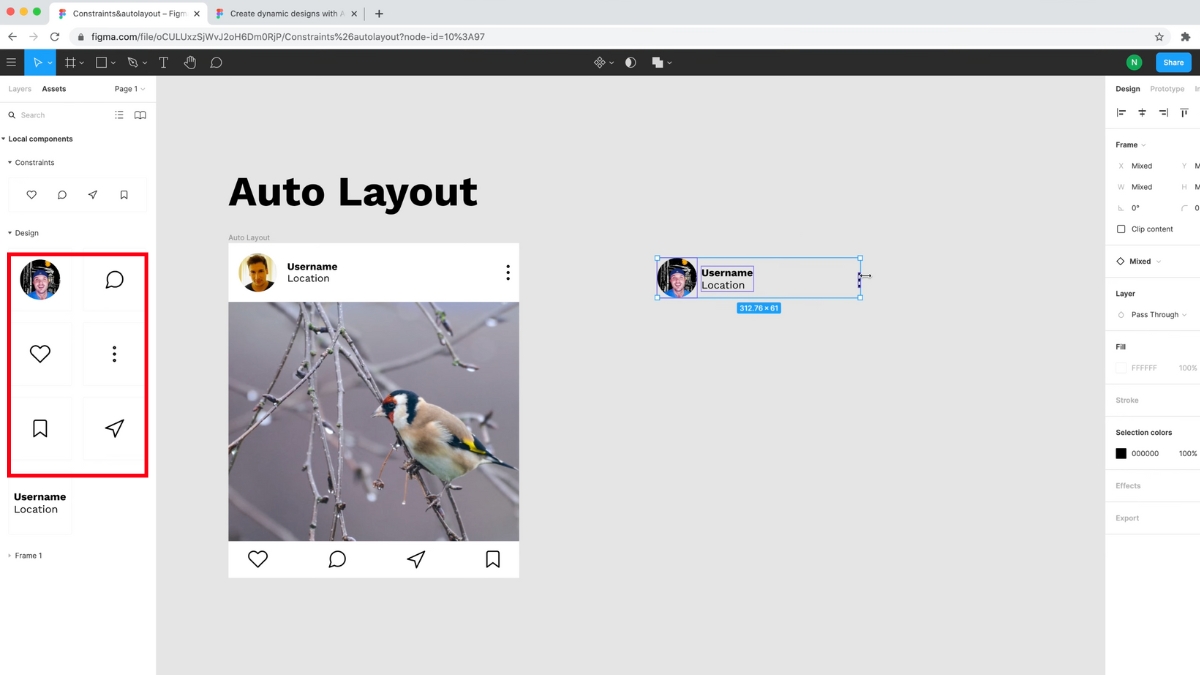Click the heart icon below the bird post
Viewport: 1200px width, 675px height.
(x=258, y=559)
